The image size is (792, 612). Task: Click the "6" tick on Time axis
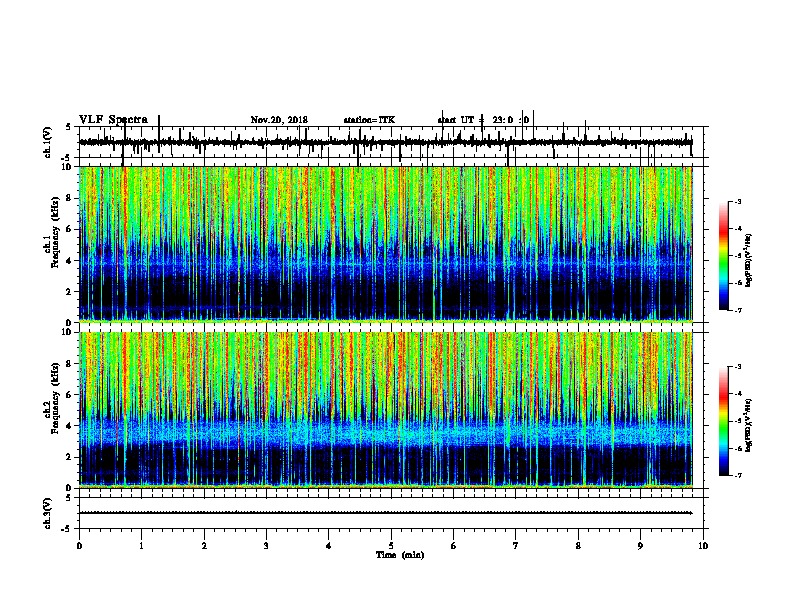(454, 546)
